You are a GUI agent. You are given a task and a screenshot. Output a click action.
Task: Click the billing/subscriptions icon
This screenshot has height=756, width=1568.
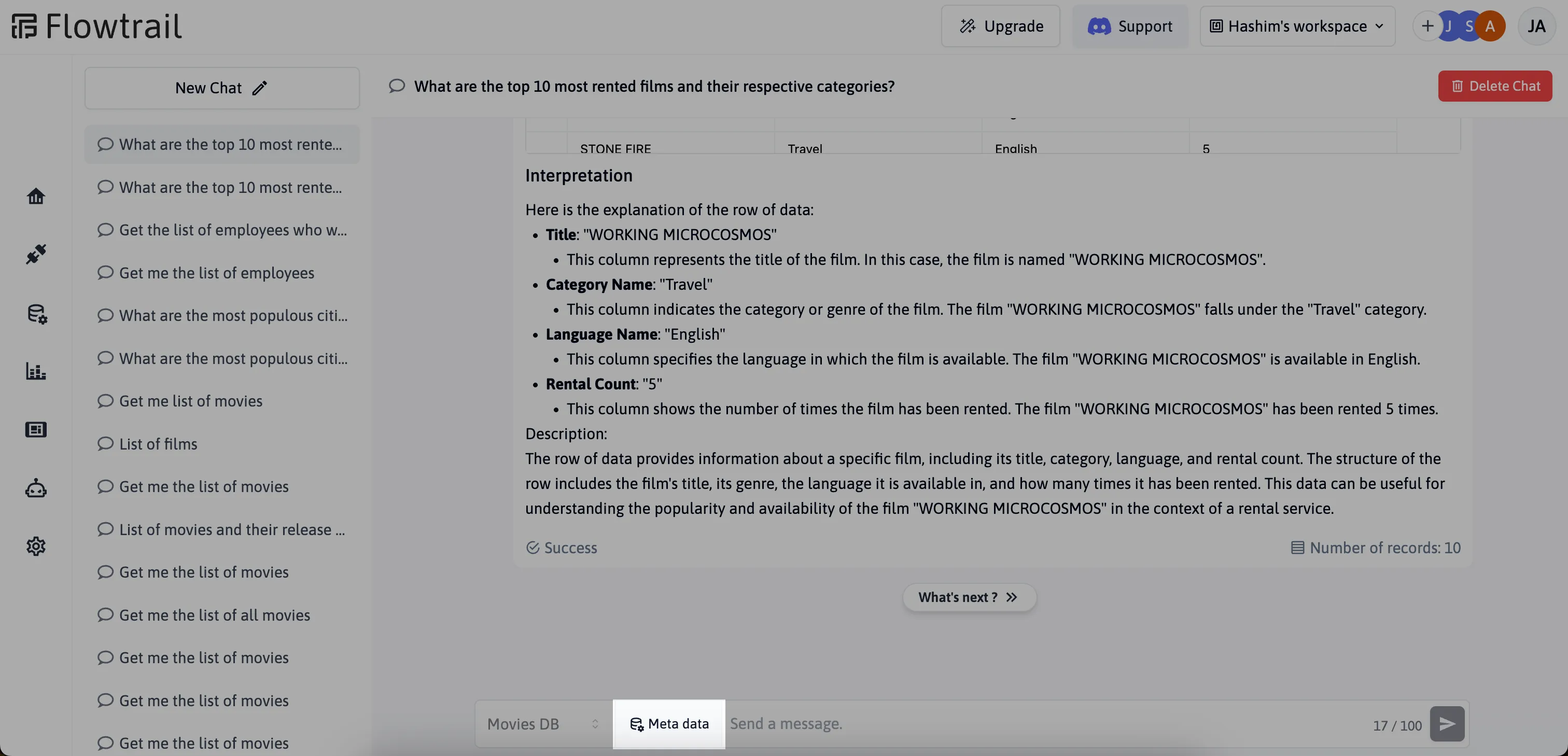coord(35,430)
